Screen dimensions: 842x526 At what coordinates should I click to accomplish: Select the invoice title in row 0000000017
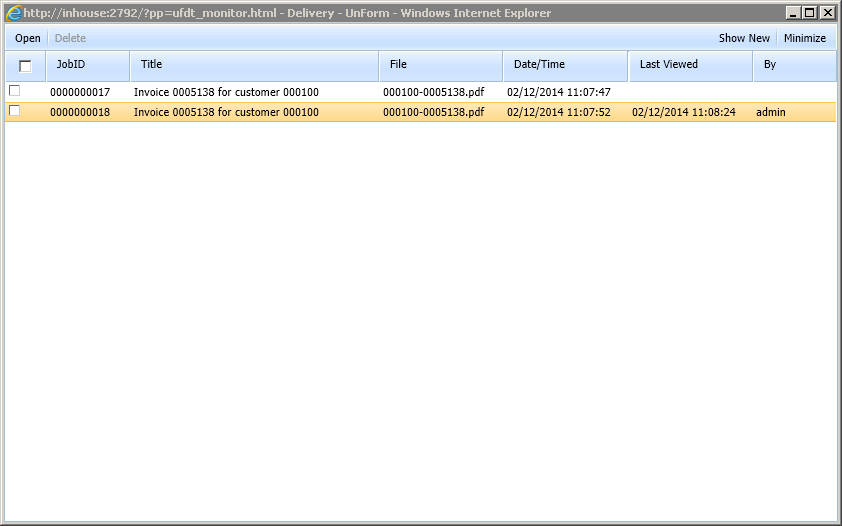tap(226, 92)
